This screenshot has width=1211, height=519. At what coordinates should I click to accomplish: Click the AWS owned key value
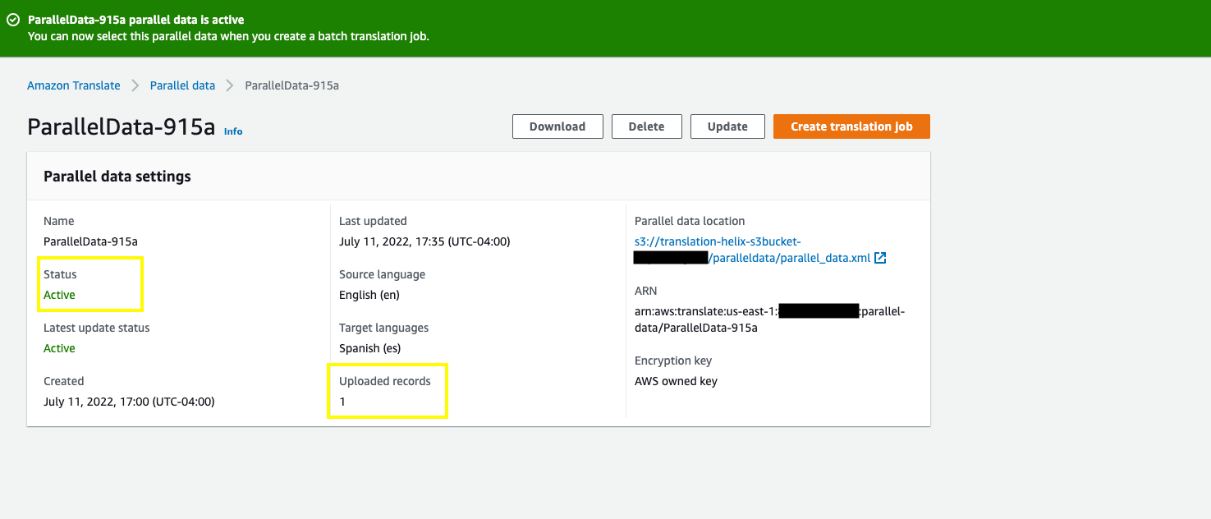pyautogui.click(x=676, y=382)
